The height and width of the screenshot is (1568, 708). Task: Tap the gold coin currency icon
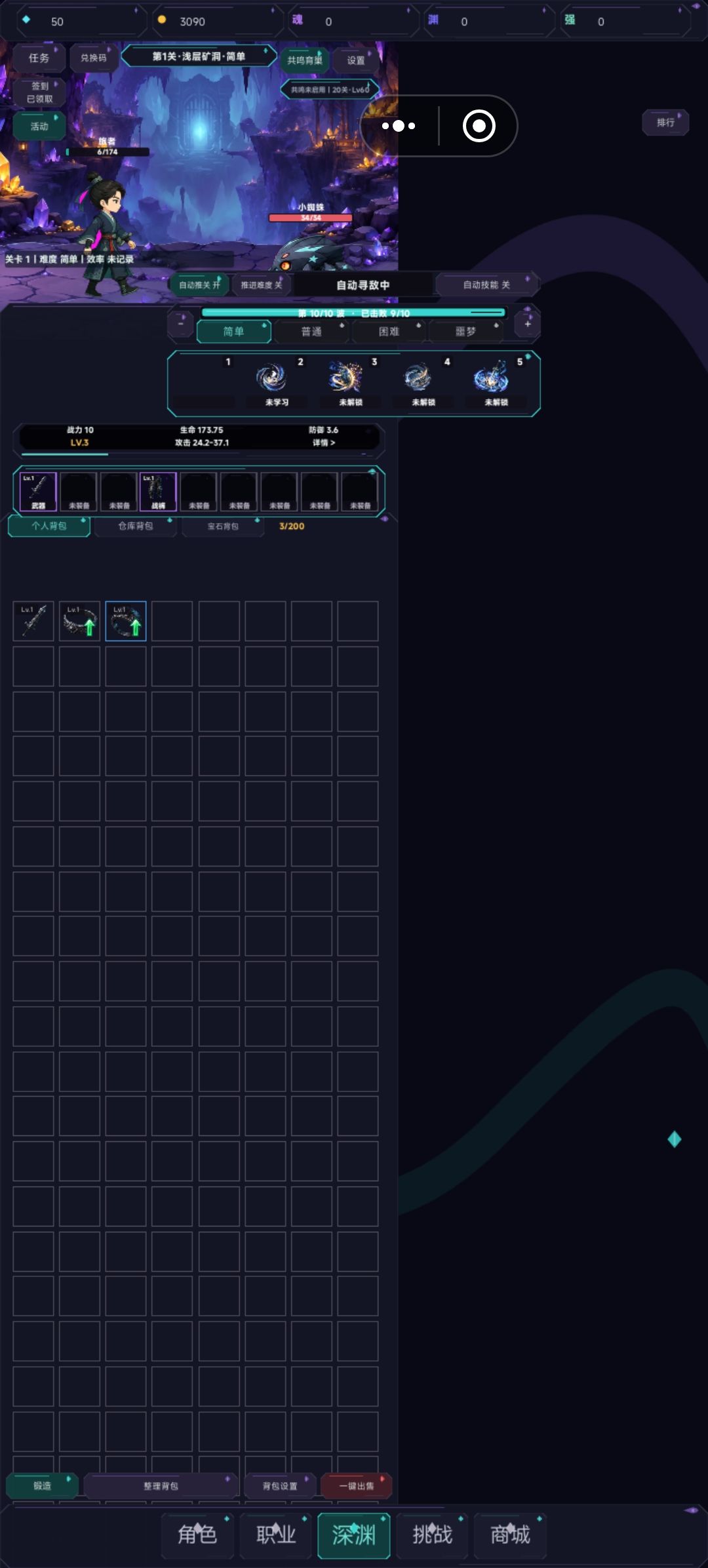(x=162, y=20)
